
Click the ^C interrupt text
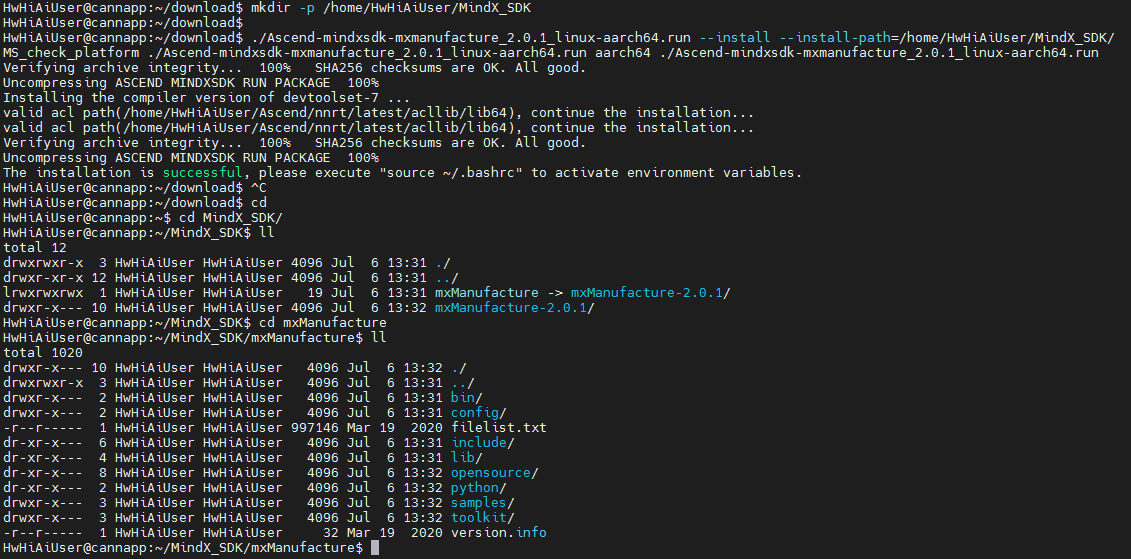tap(258, 188)
